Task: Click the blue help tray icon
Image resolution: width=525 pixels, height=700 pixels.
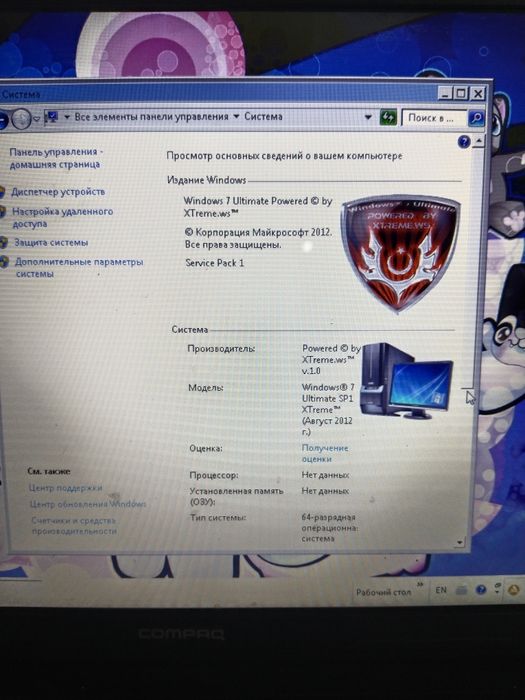Action: click(x=481, y=590)
